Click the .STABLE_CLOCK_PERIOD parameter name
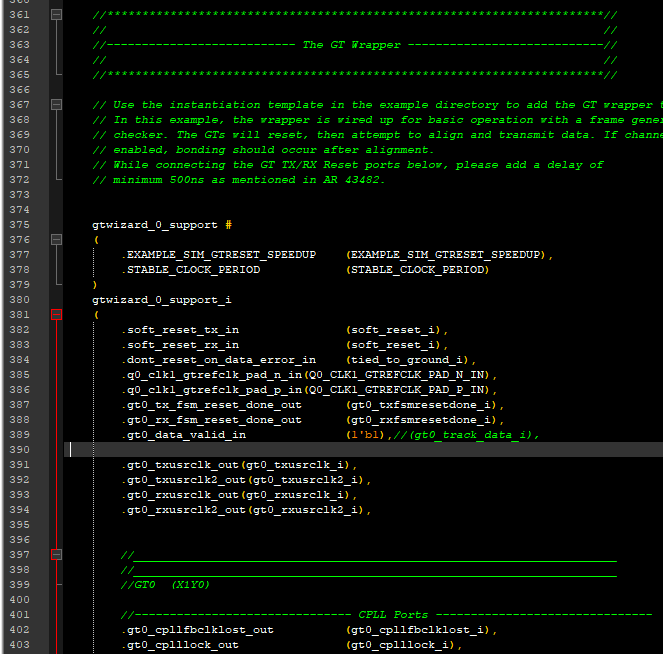 pyautogui.click(x=191, y=270)
